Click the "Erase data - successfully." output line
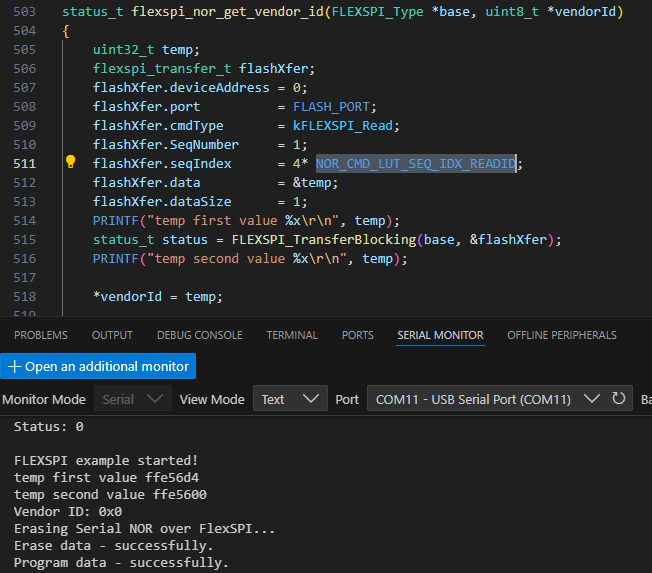 click(114, 546)
